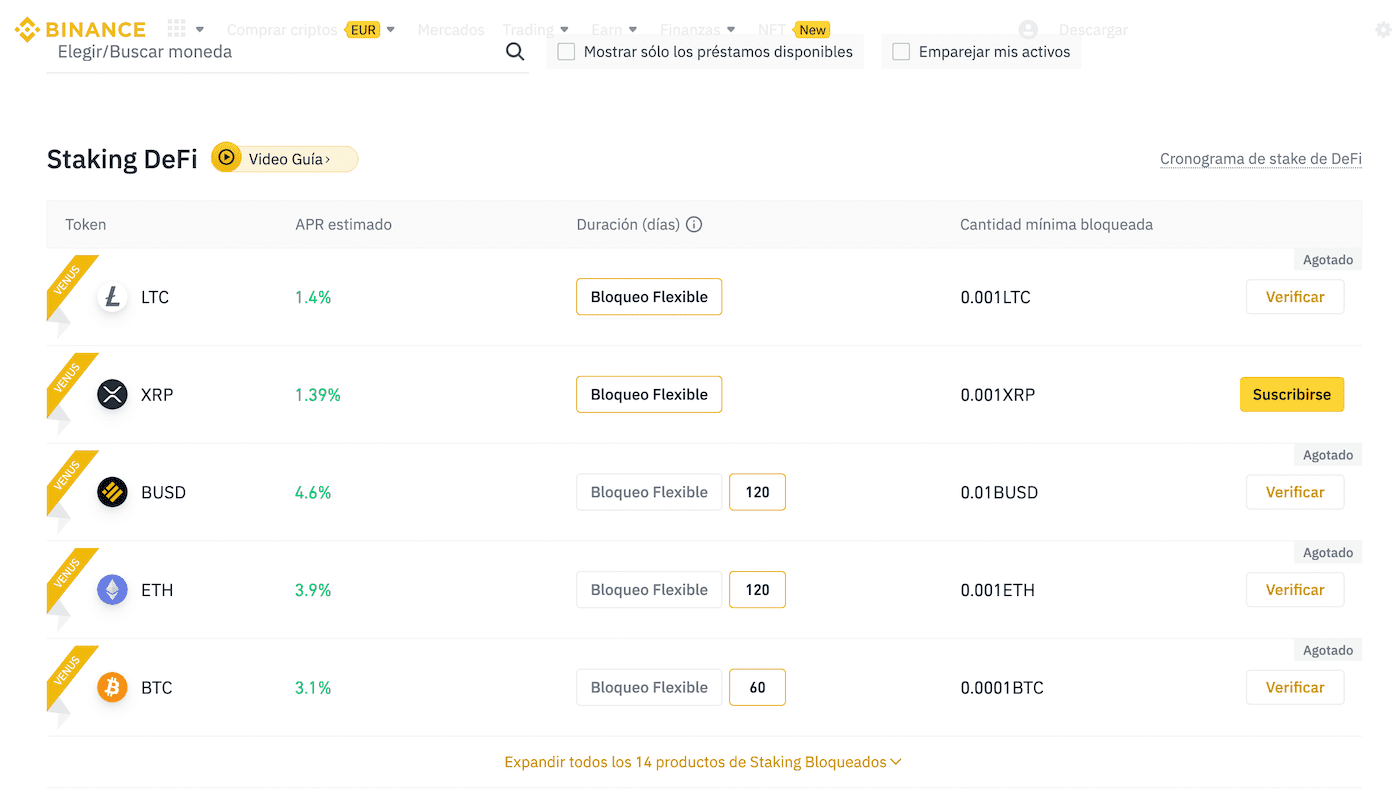The height and width of the screenshot is (792, 1400).
Task: Check the Emparejar mis activos checkbox
Action: pos(901,52)
